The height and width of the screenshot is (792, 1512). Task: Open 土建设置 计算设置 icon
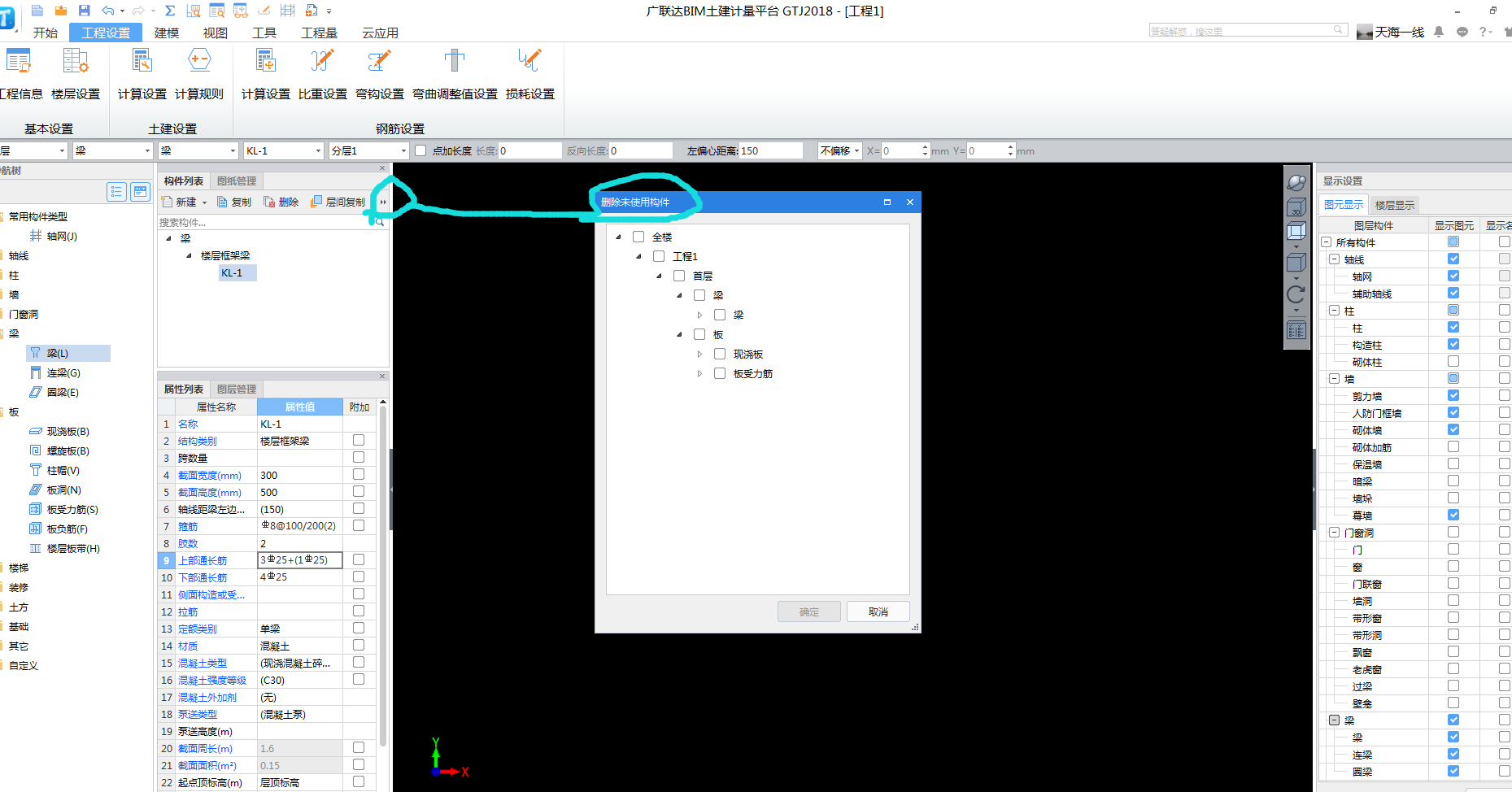(x=142, y=61)
